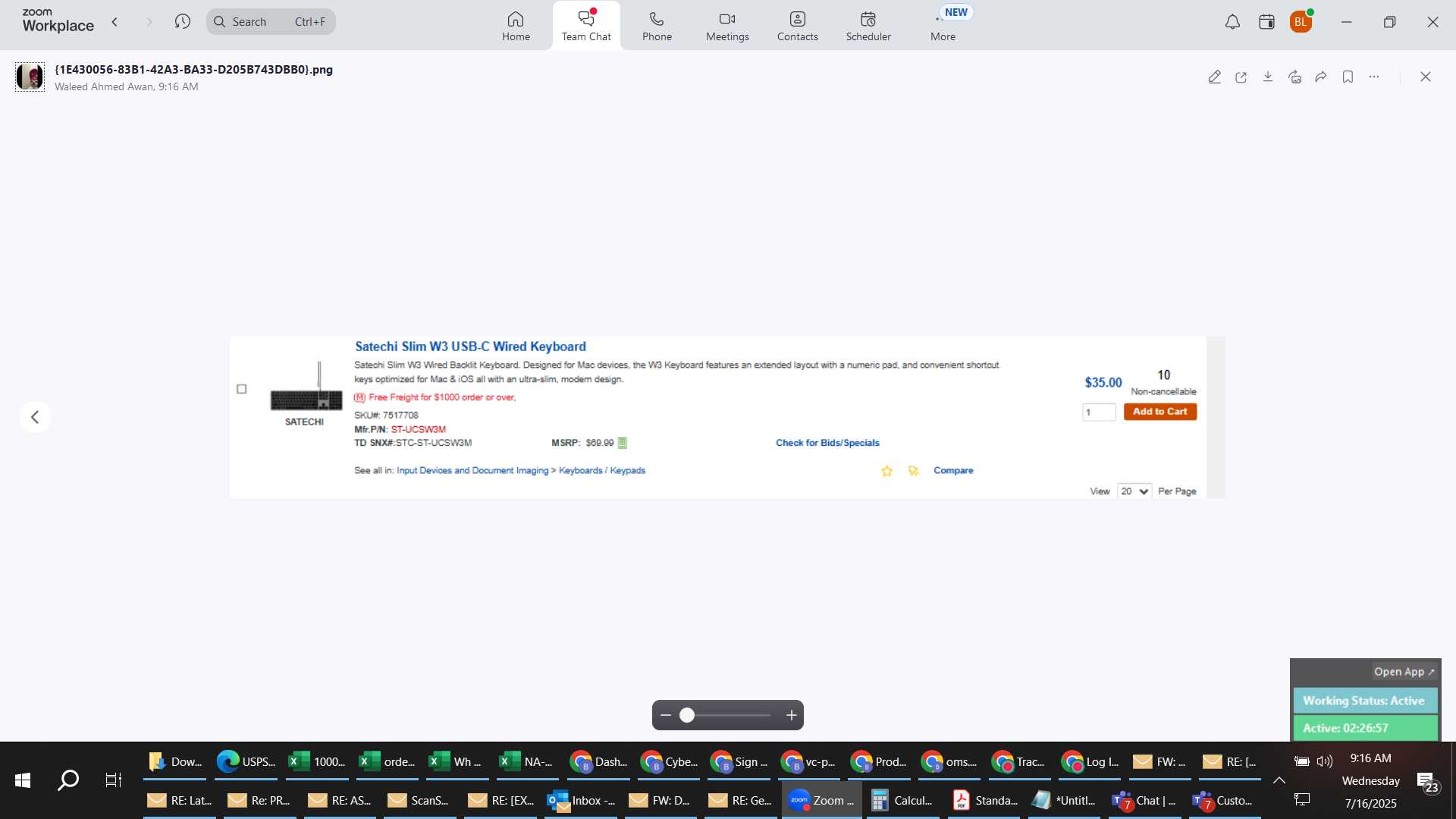
Task: Open Windows taskbar search
Action: pyautogui.click(x=68, y=780)
